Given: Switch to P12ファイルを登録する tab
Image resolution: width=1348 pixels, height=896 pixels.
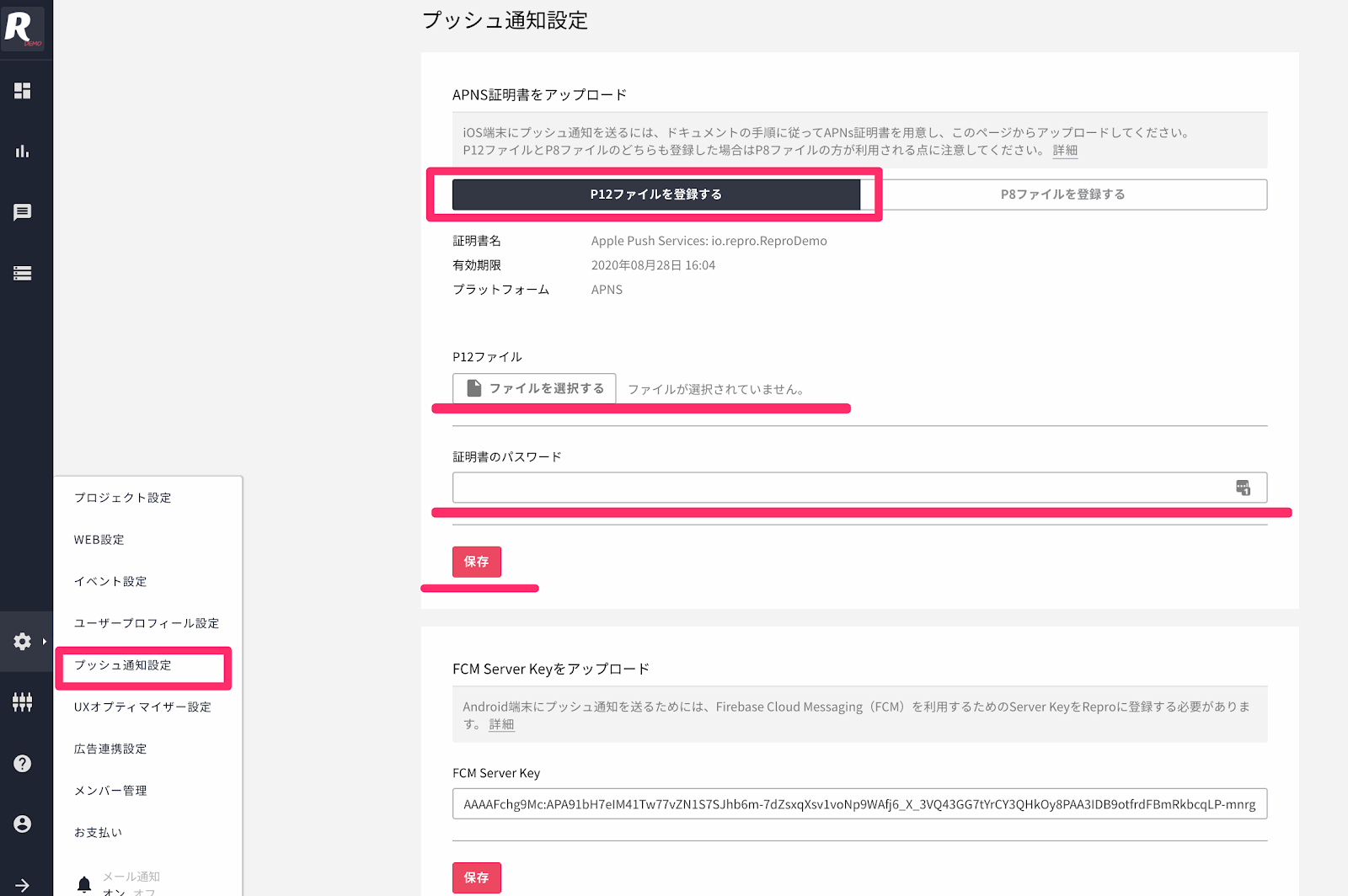Looking at the screenshot, I should coord(655,195).
